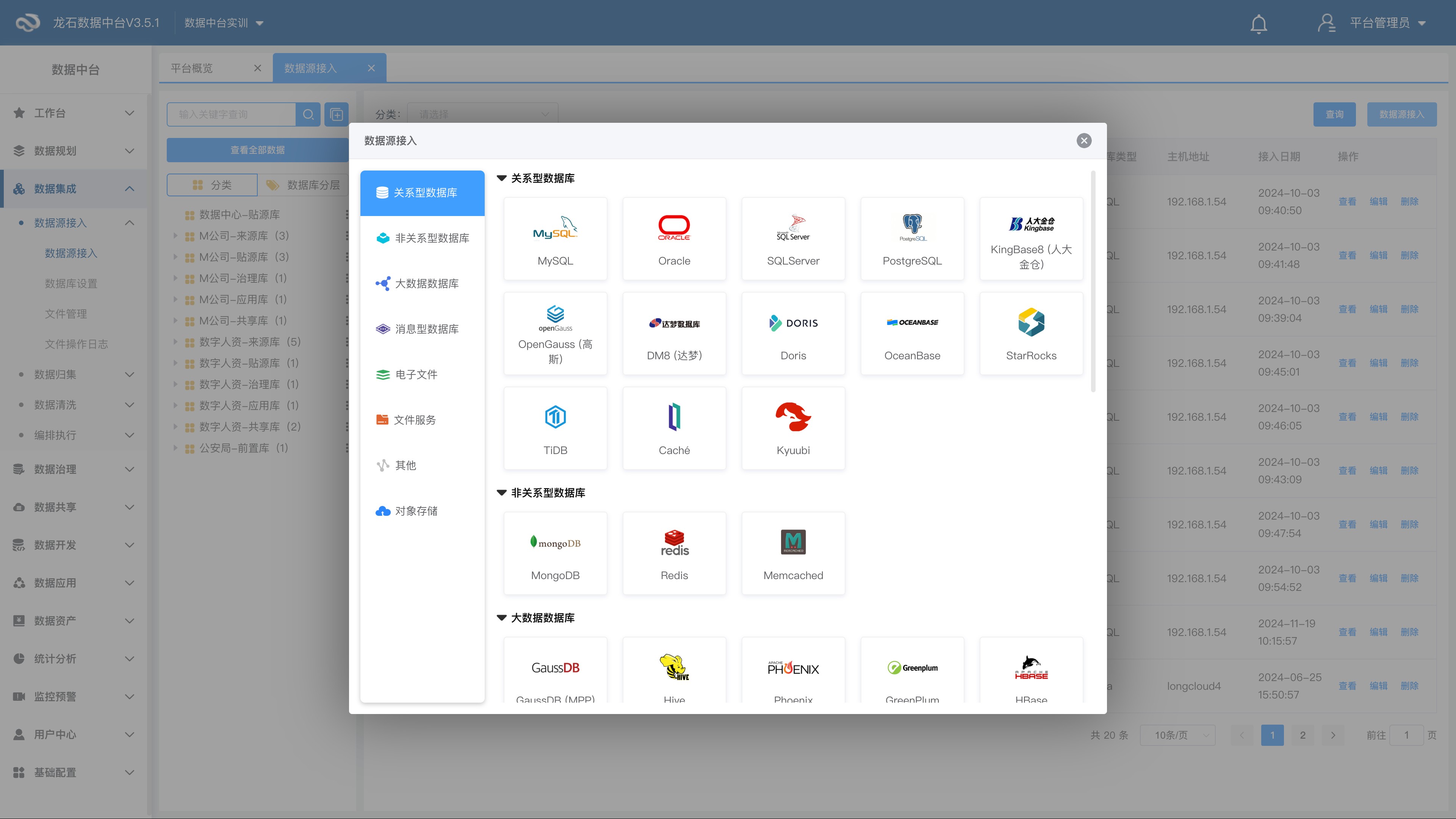1456x819 pixels.
Task: Select the MongoDB data source card
Action: (555, 553)
